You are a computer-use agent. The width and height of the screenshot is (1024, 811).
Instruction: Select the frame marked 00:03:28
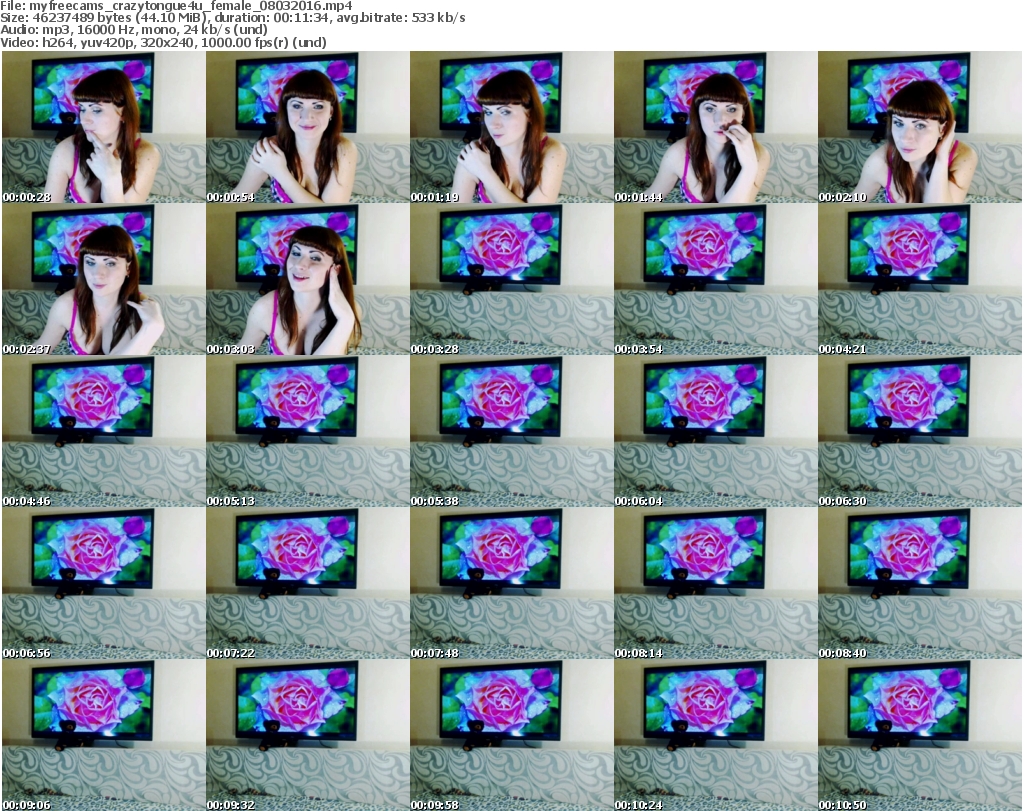511,280
